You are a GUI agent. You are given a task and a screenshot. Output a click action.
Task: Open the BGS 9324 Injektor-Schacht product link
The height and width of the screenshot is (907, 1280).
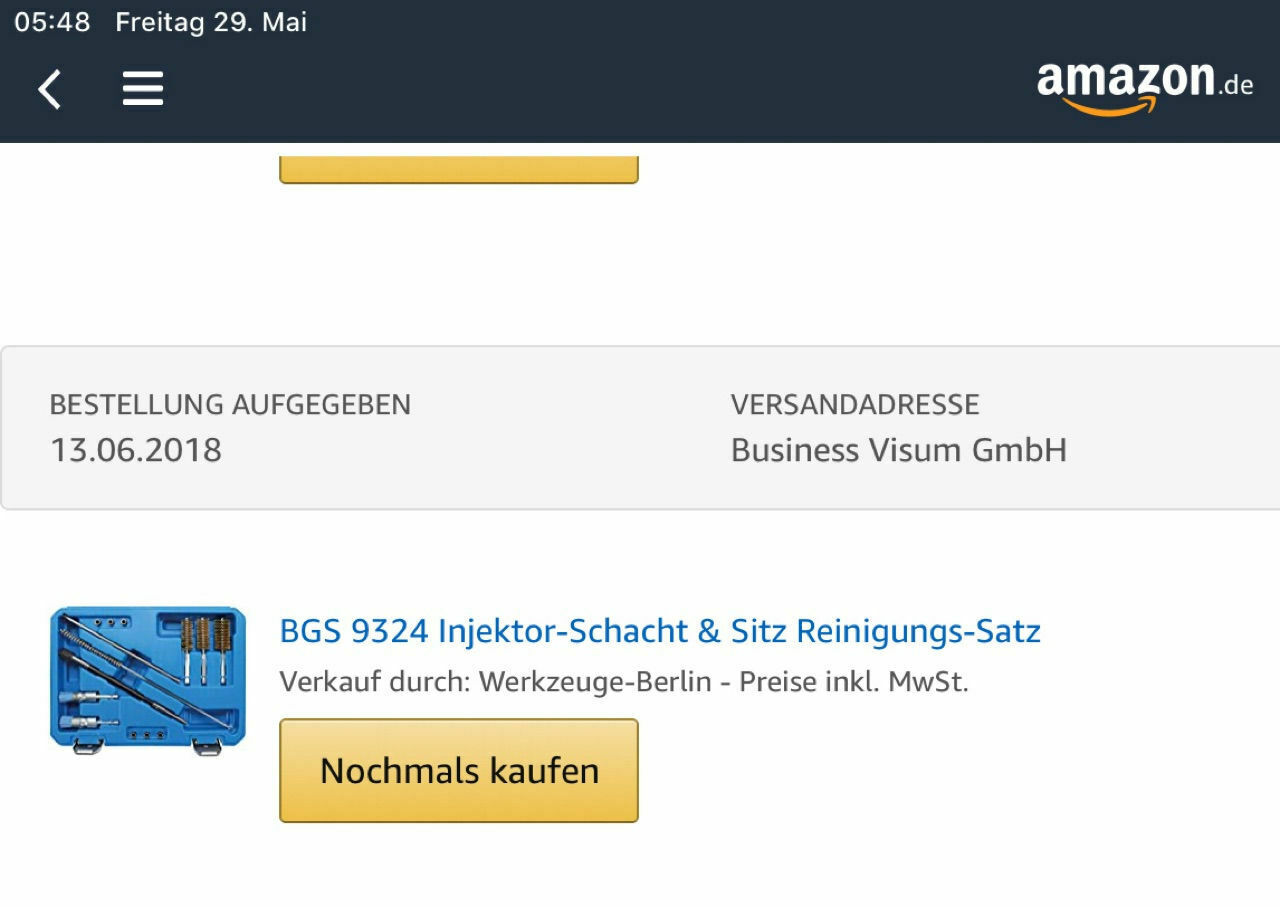pyautogui.click(x=660, y=631)
